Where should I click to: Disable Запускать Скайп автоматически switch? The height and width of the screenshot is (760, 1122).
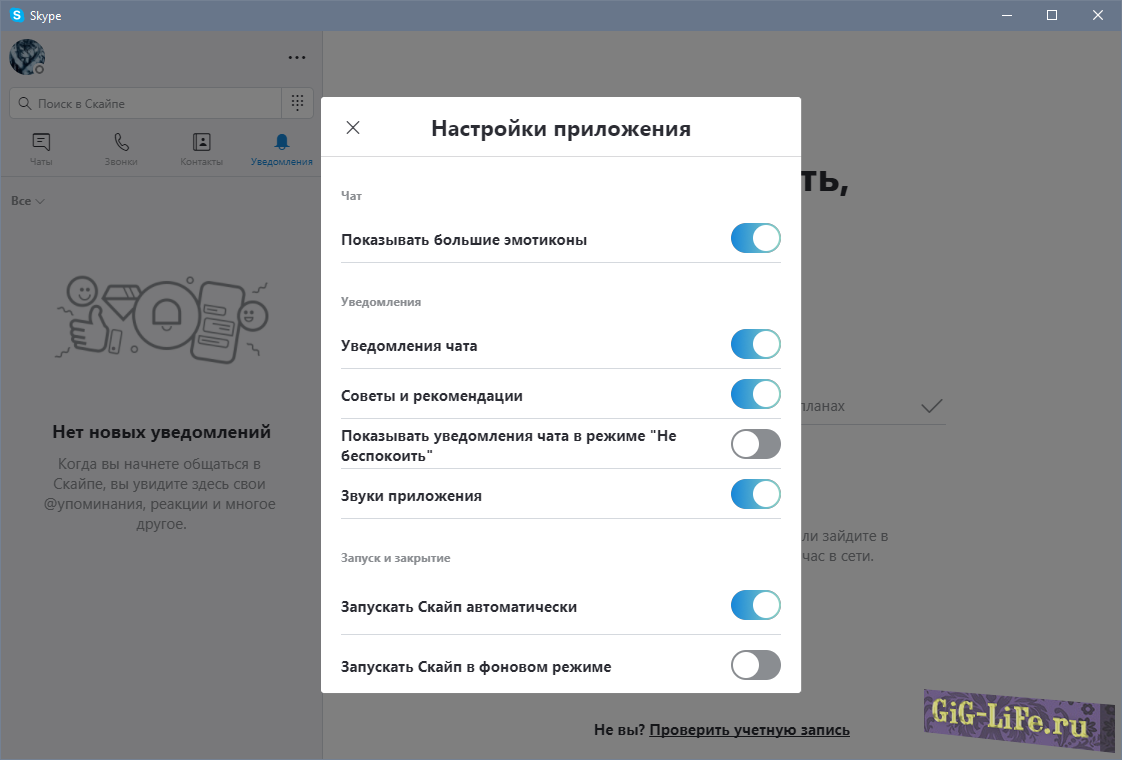click(x=755, y=606)
